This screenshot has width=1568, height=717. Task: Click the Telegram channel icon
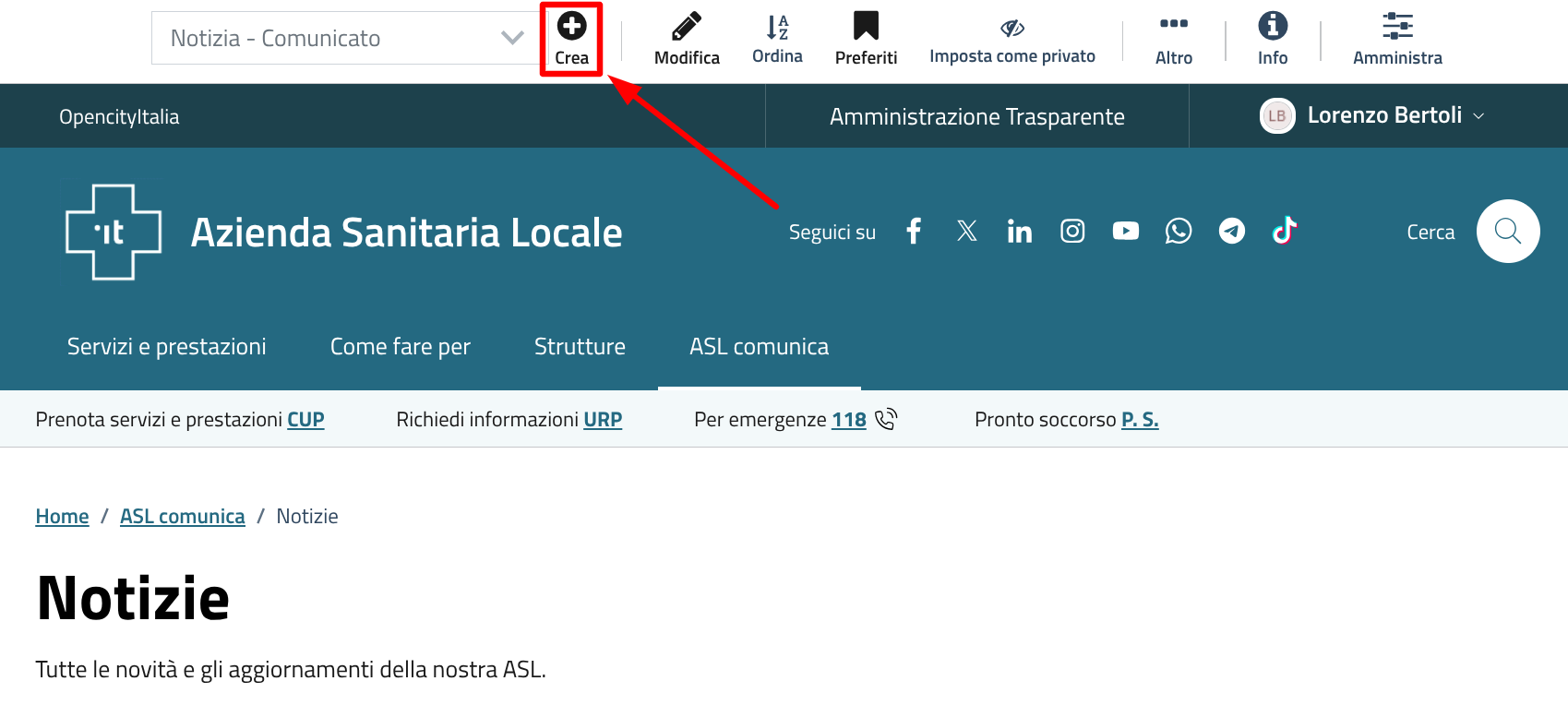[1231, 231]
